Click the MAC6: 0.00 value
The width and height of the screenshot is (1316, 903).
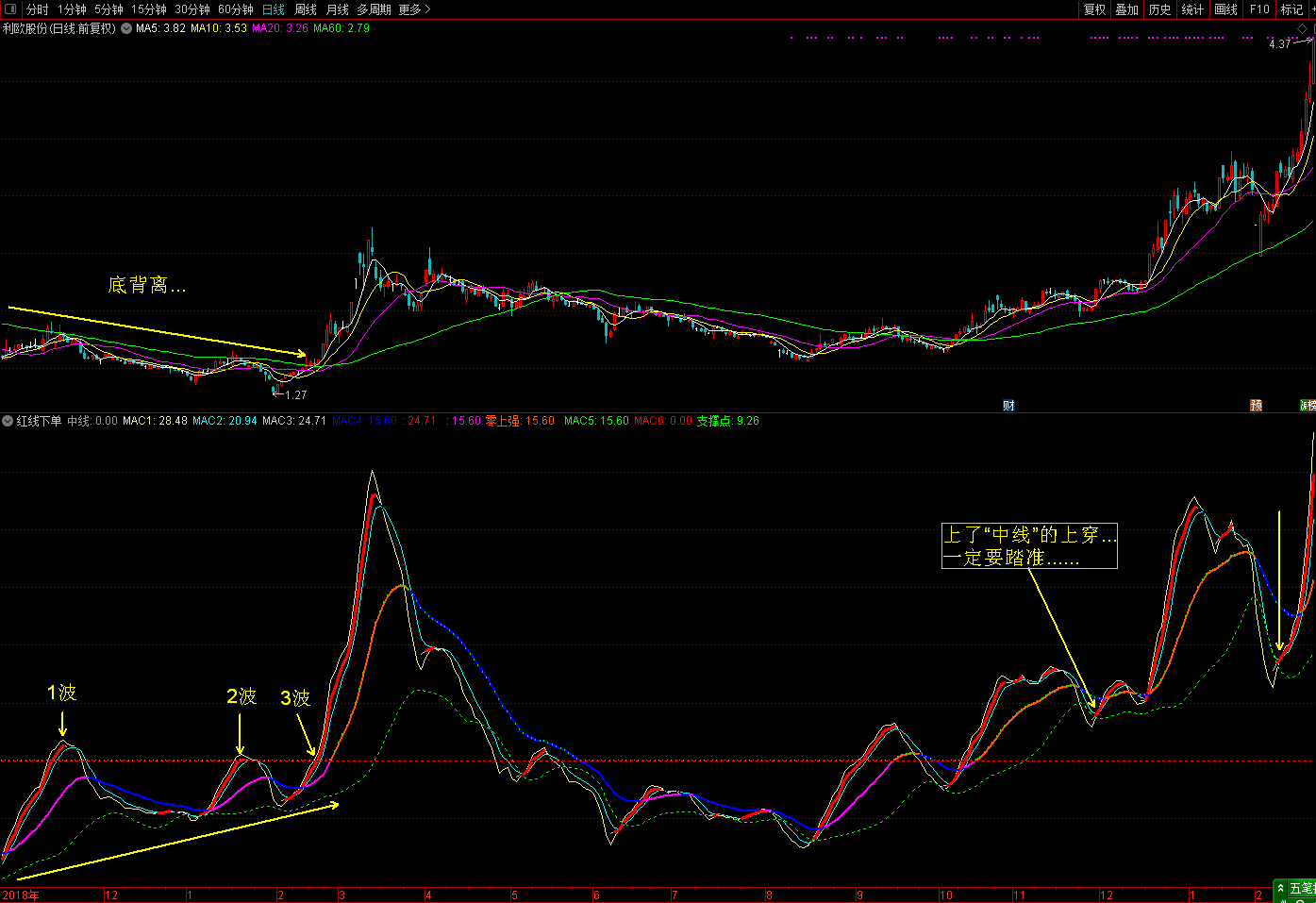tap(663, 421)
